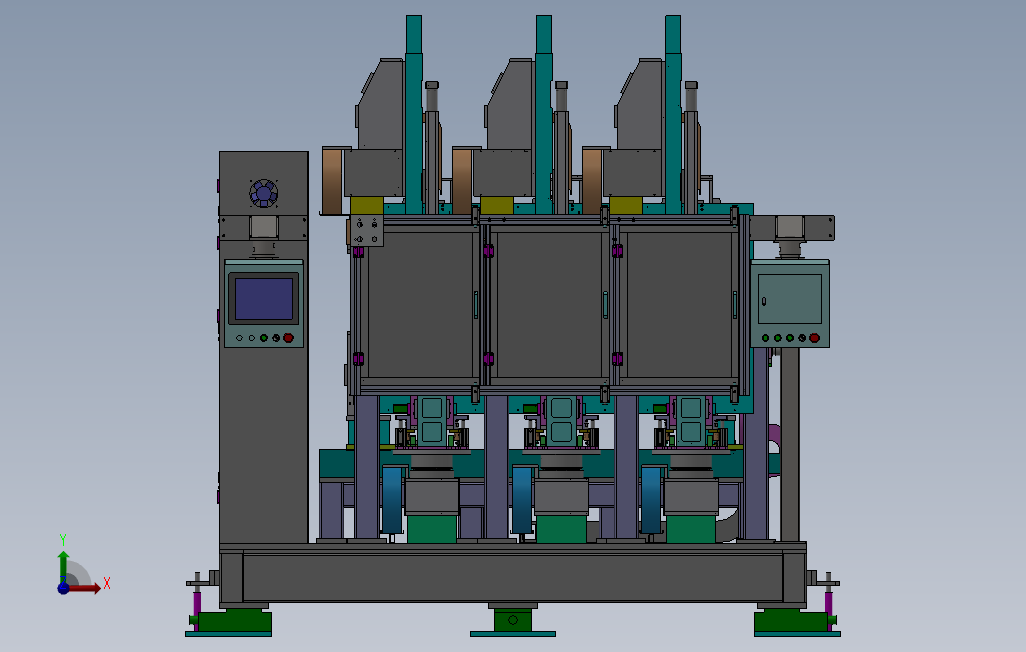Select the large grey base frame beam
1026x652 pixels.
coord(513,577)
